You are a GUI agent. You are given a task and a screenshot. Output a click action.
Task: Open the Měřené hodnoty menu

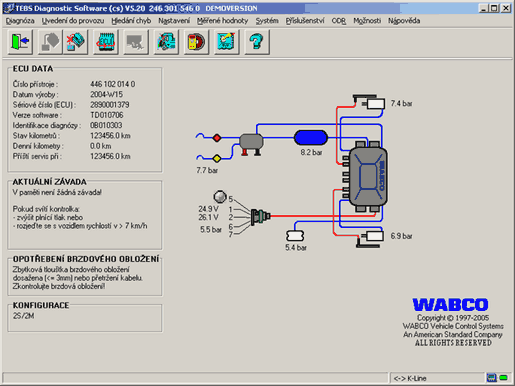(x=222, y=21)
